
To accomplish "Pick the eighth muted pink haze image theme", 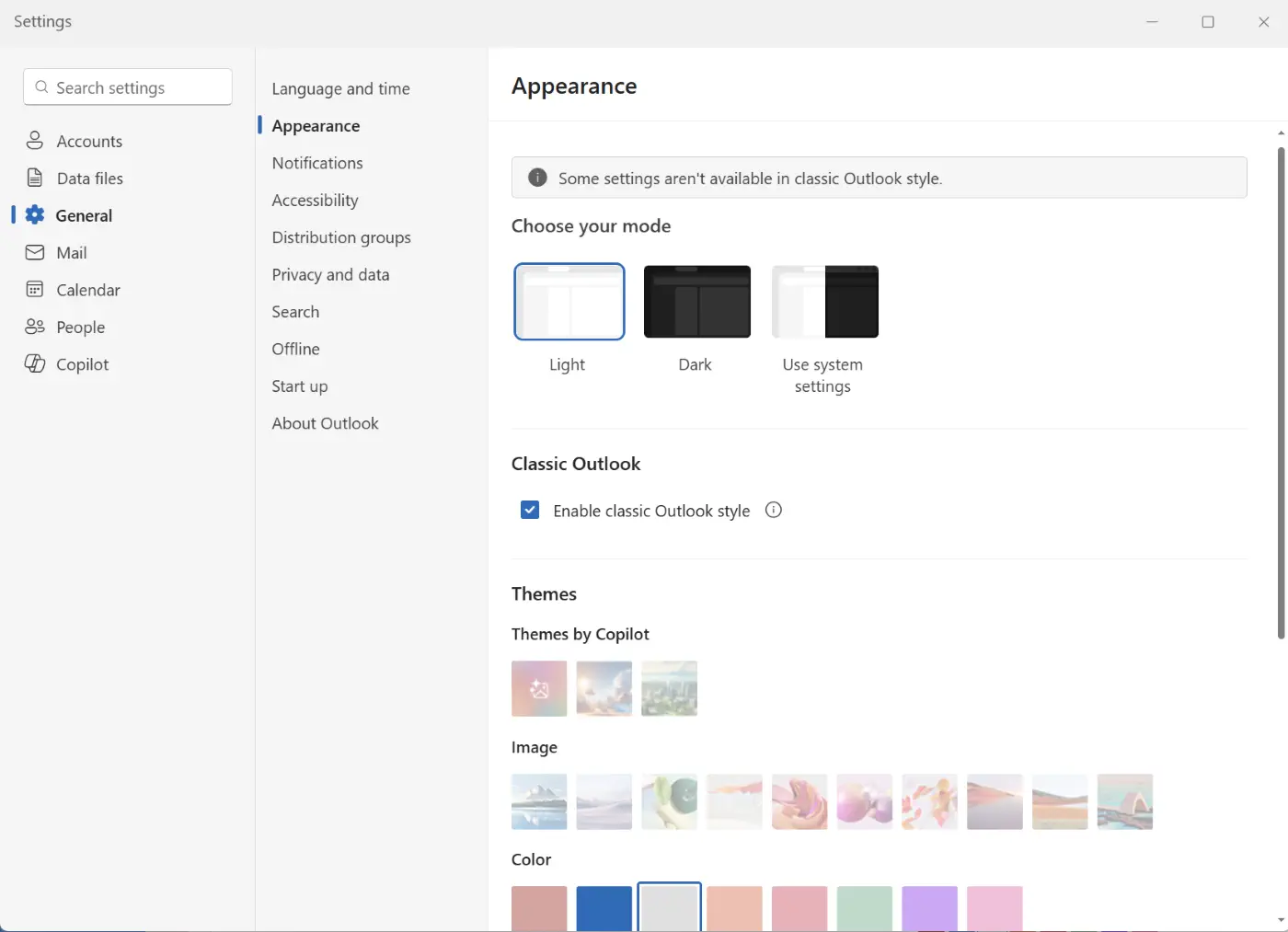I will [x=995, y=801].
